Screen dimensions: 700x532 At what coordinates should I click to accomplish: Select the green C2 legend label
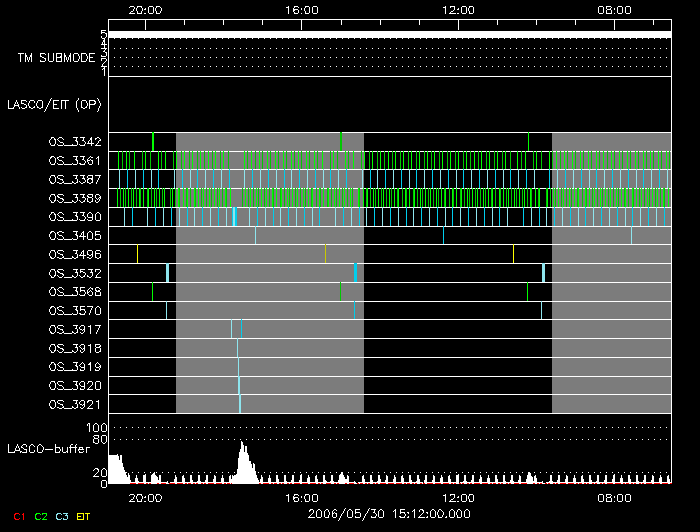(41, 516)
